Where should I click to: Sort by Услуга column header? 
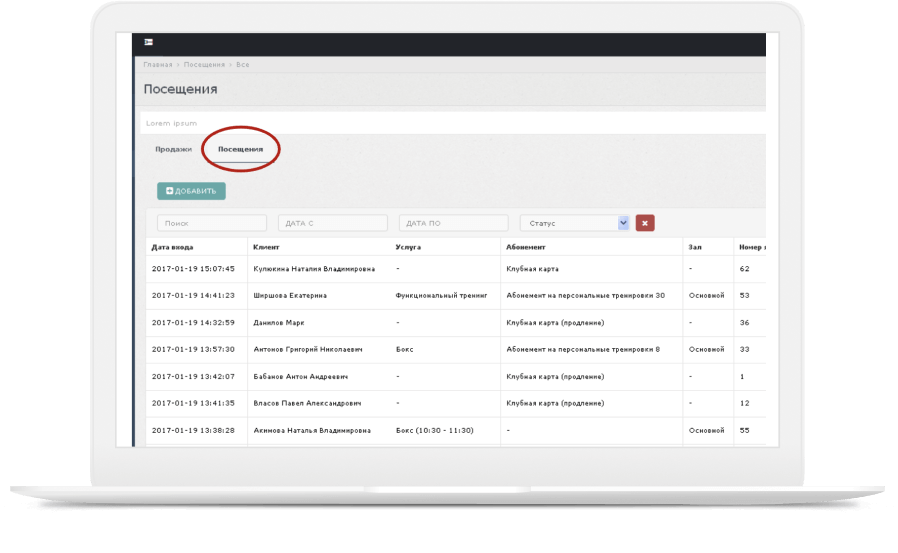click(408, 247)
